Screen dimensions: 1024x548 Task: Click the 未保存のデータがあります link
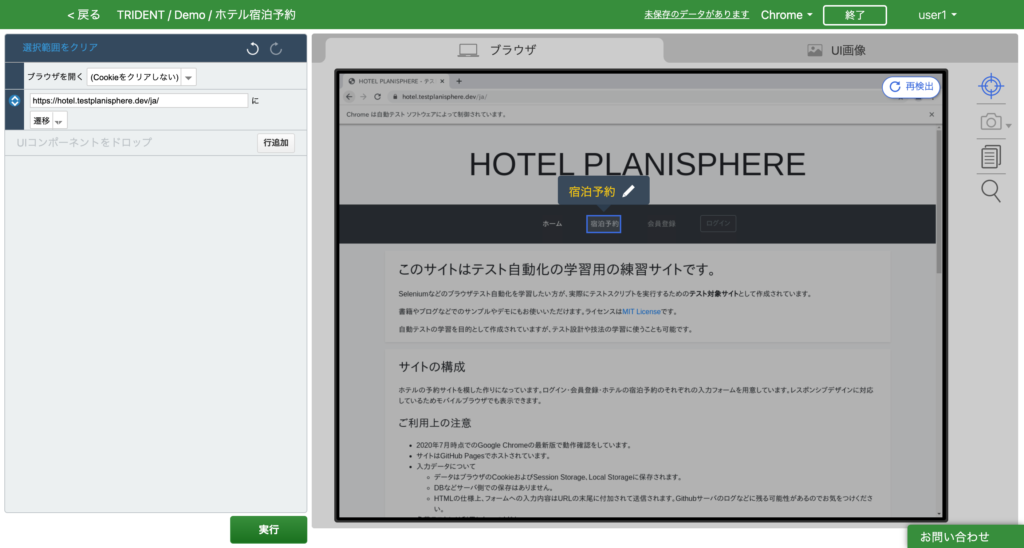(x=696, y=14)
